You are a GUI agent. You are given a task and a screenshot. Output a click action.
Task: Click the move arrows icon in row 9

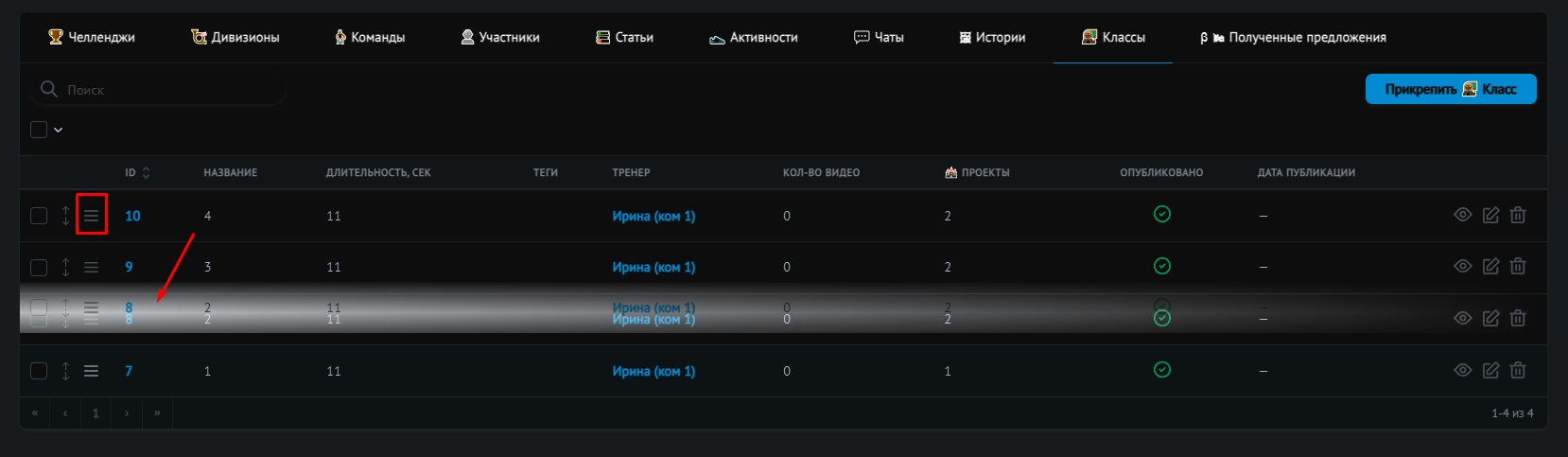[65, 267]
